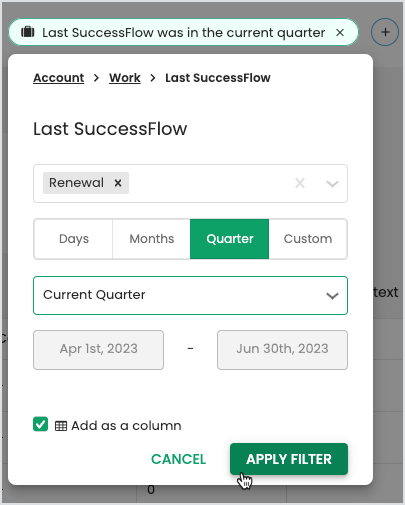Go to Account breadcrumb link

(59, 78)
